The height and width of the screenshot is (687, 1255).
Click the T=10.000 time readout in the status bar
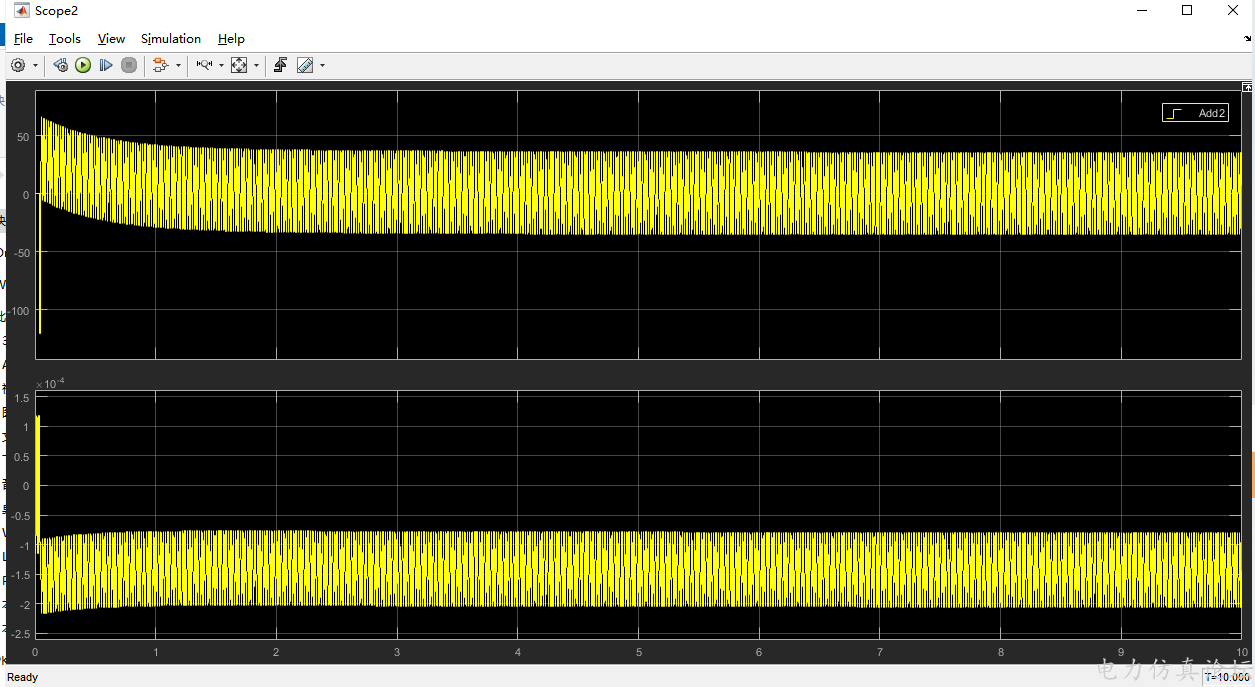(x=1228, y=677)
